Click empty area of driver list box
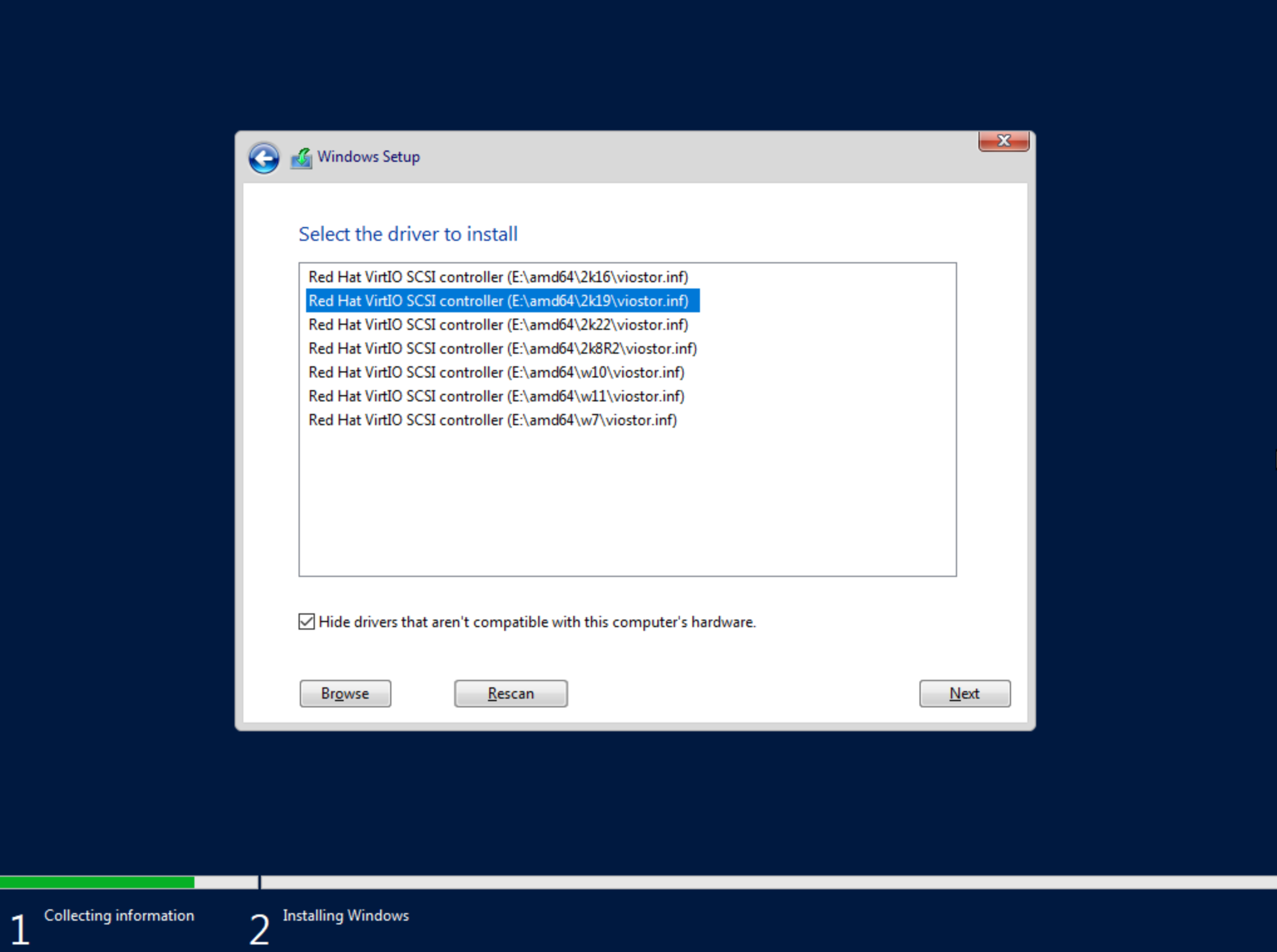 [x=627, y=502]
